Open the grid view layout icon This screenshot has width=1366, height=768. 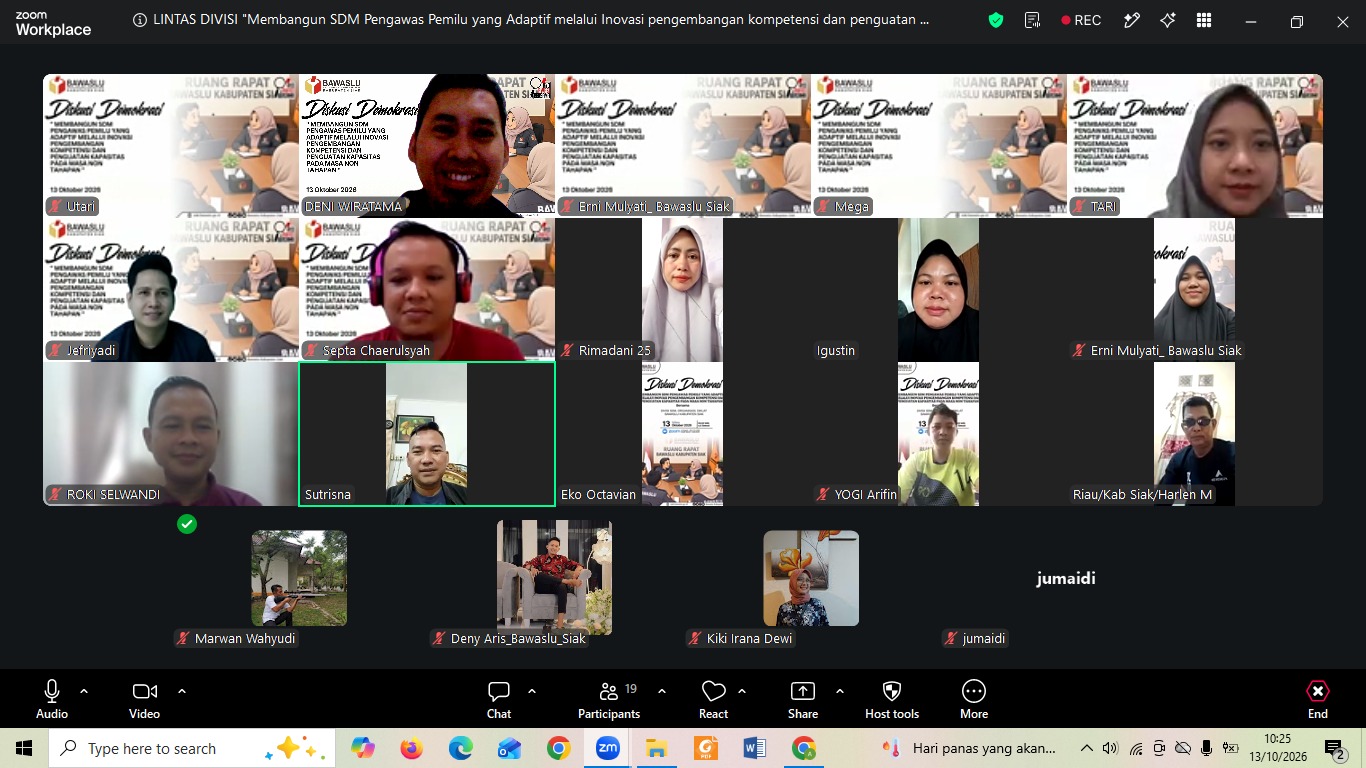click(1204, 20)
